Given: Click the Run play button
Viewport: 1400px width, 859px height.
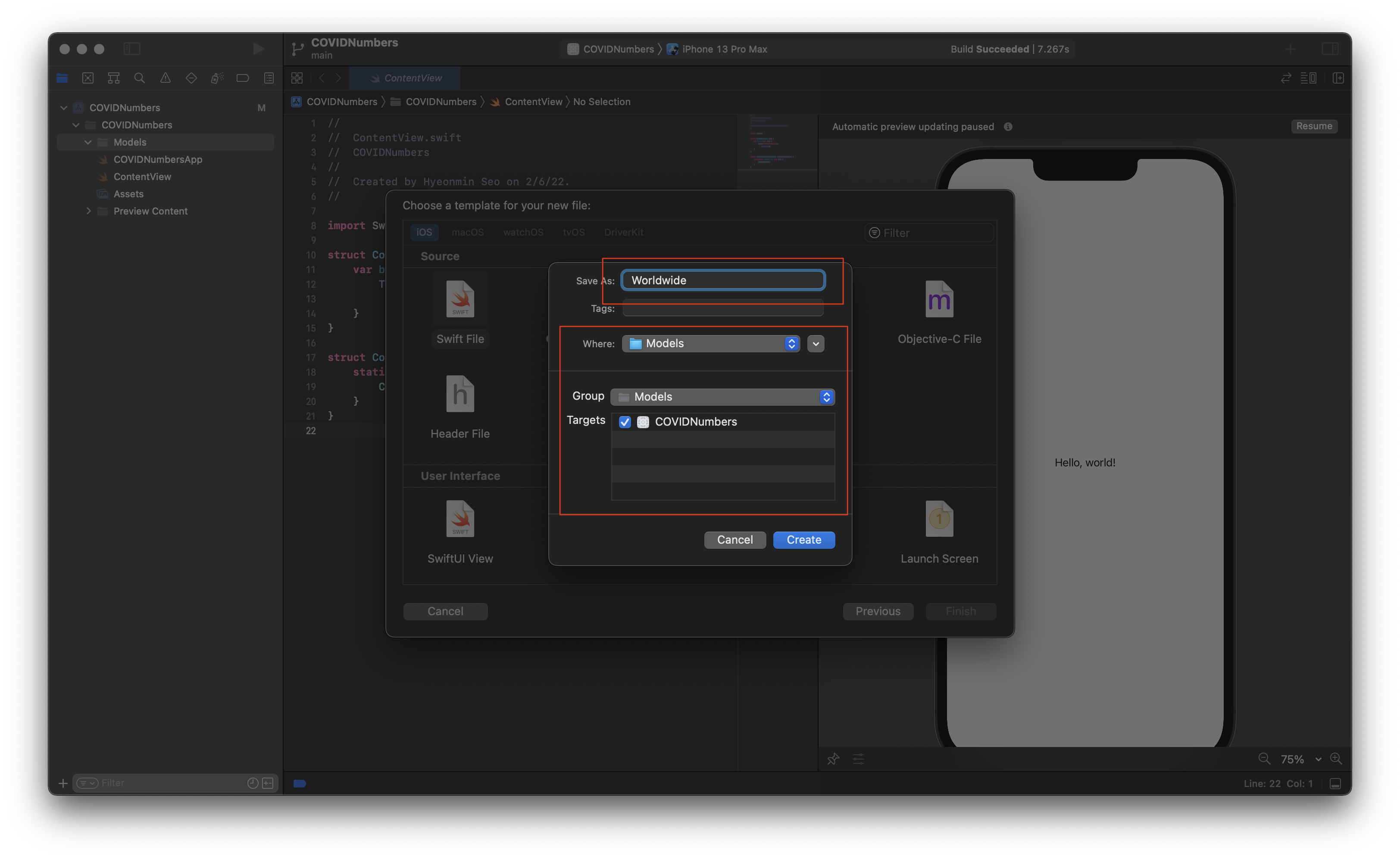Looking at the screenshot, I should 258,49.
